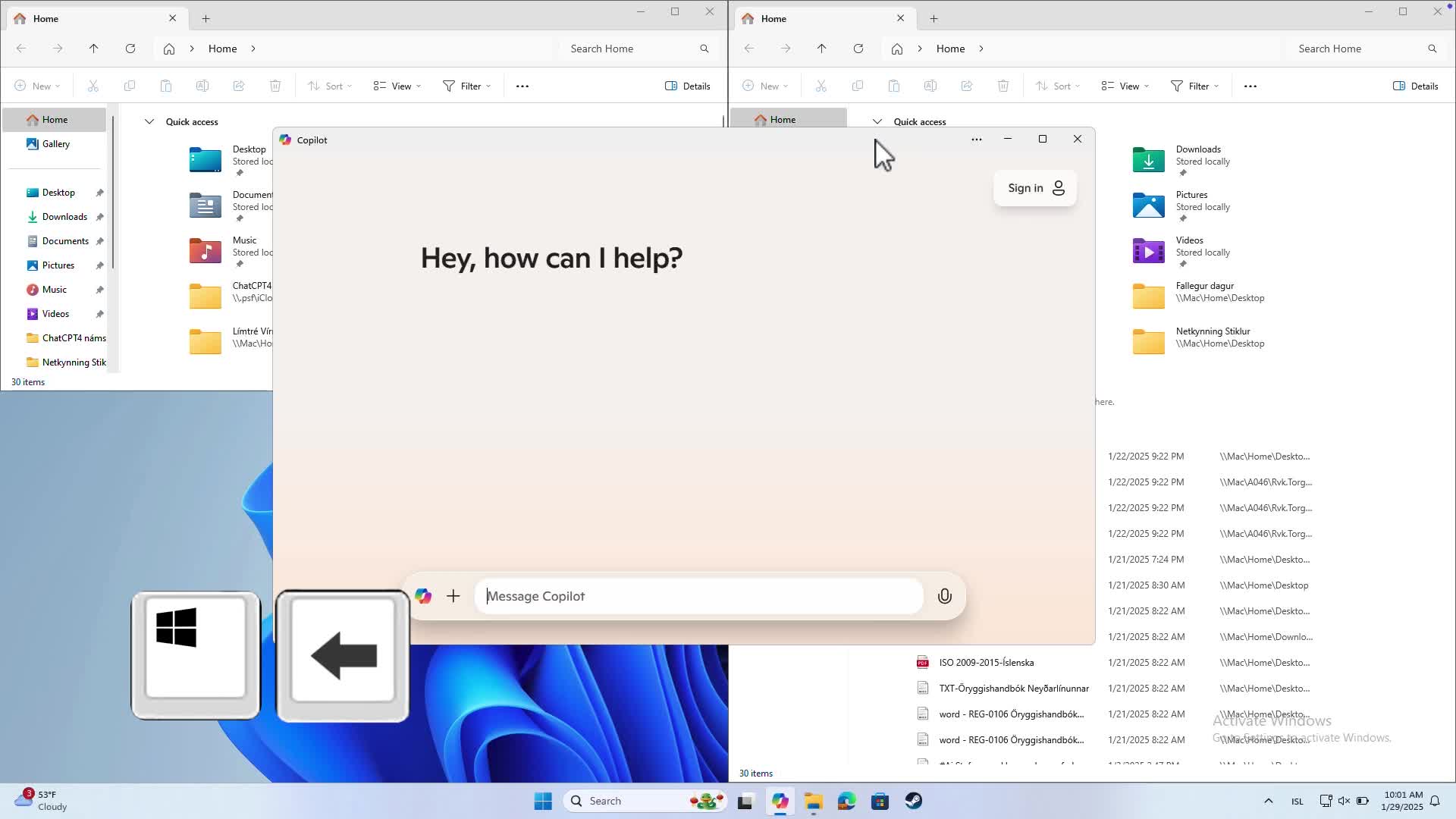
Task: Click ISL language indicator in taskbar
Action: (x=1298, y=802)
